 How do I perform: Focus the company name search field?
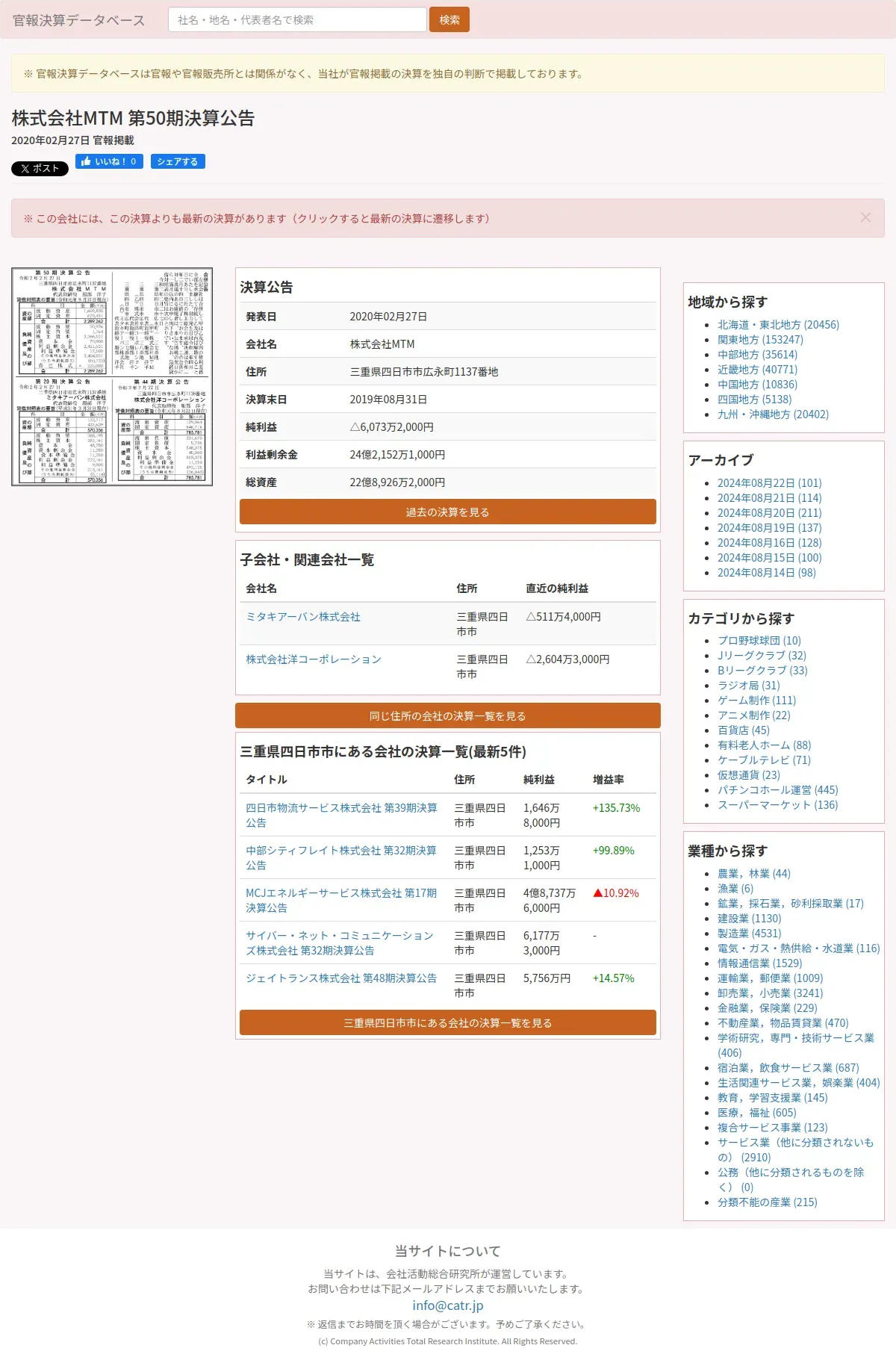click(x=297, y=20)
